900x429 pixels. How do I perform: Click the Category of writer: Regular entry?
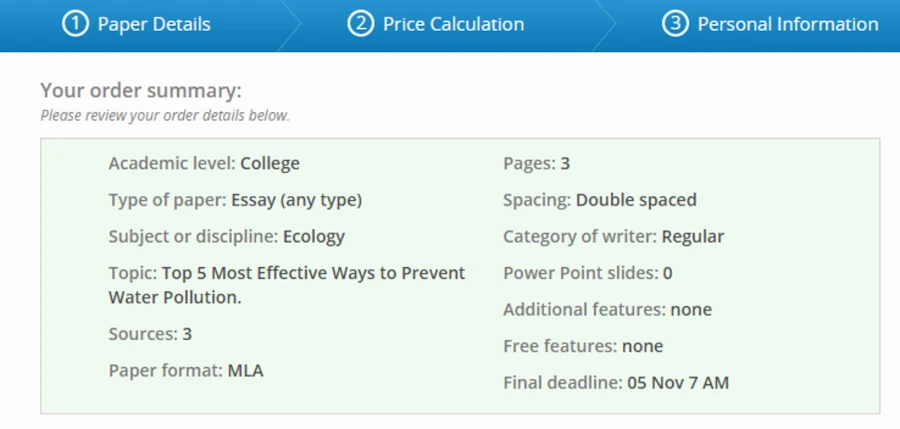tap(613, 237)
